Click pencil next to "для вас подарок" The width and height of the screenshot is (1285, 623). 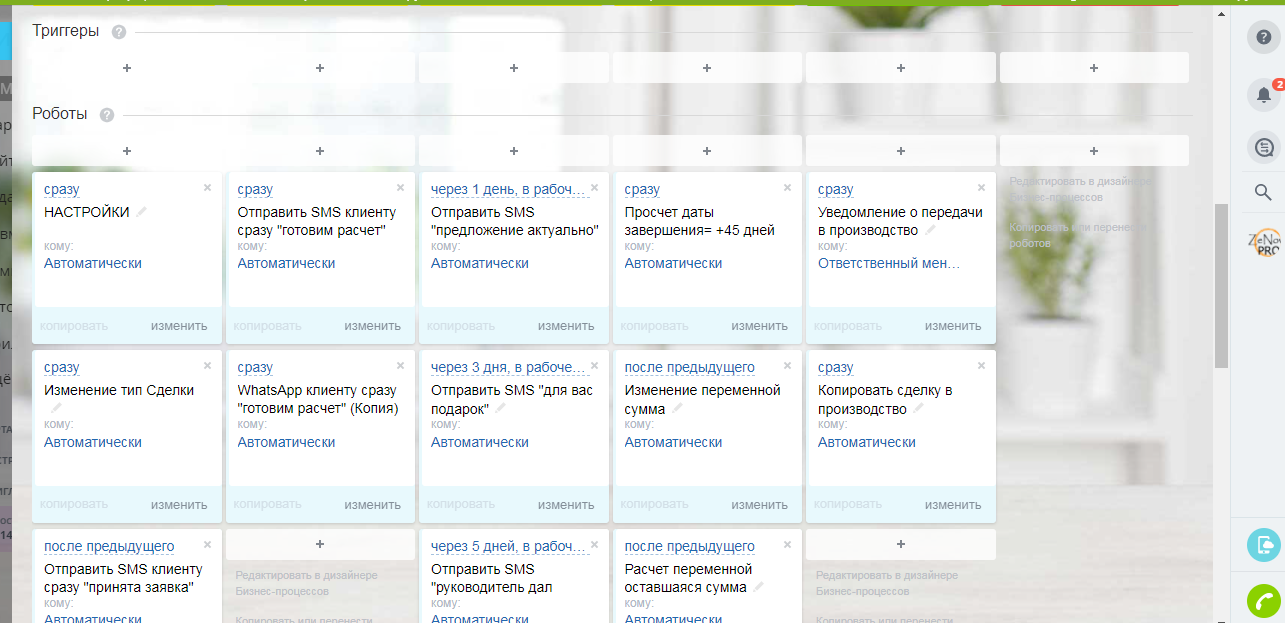[x=500, y=408]
